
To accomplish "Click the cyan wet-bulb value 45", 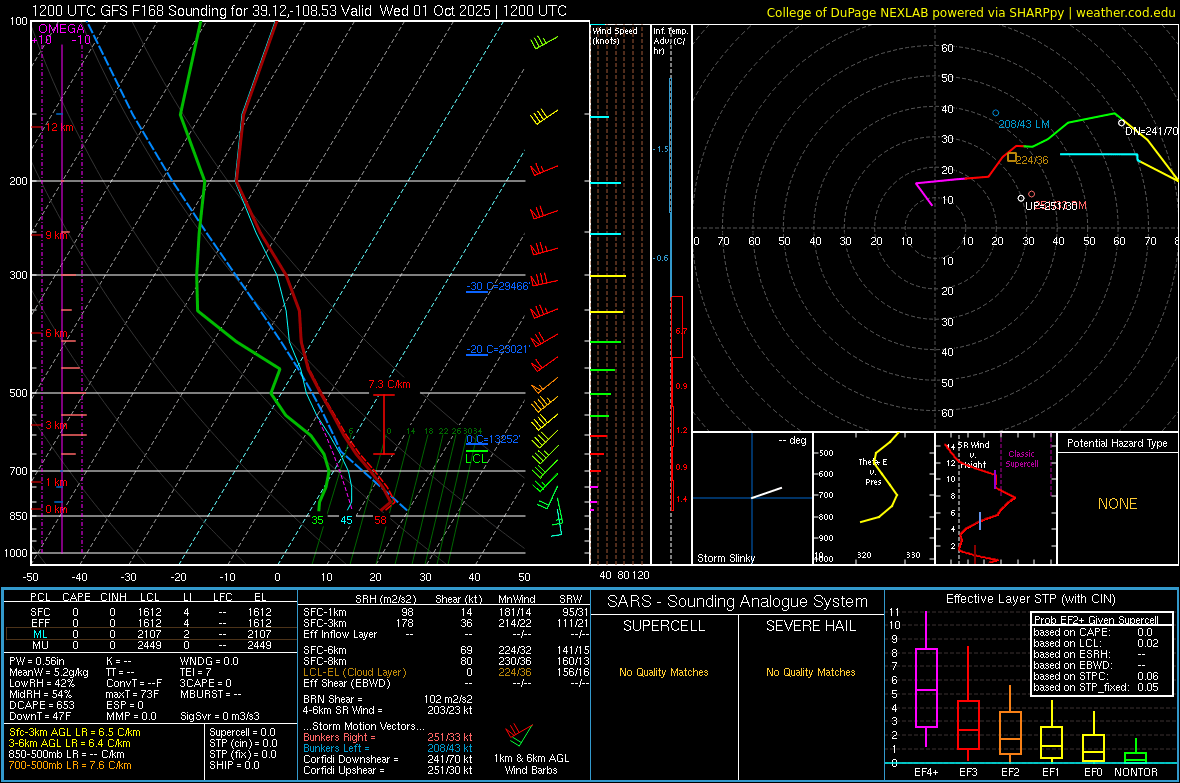I will click(346, 519).
